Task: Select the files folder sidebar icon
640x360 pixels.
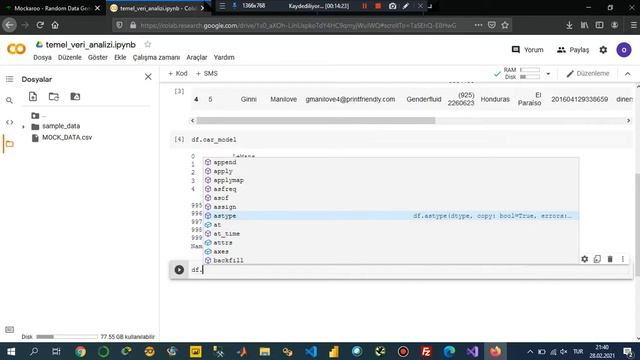Action: [x=9, y=144]
